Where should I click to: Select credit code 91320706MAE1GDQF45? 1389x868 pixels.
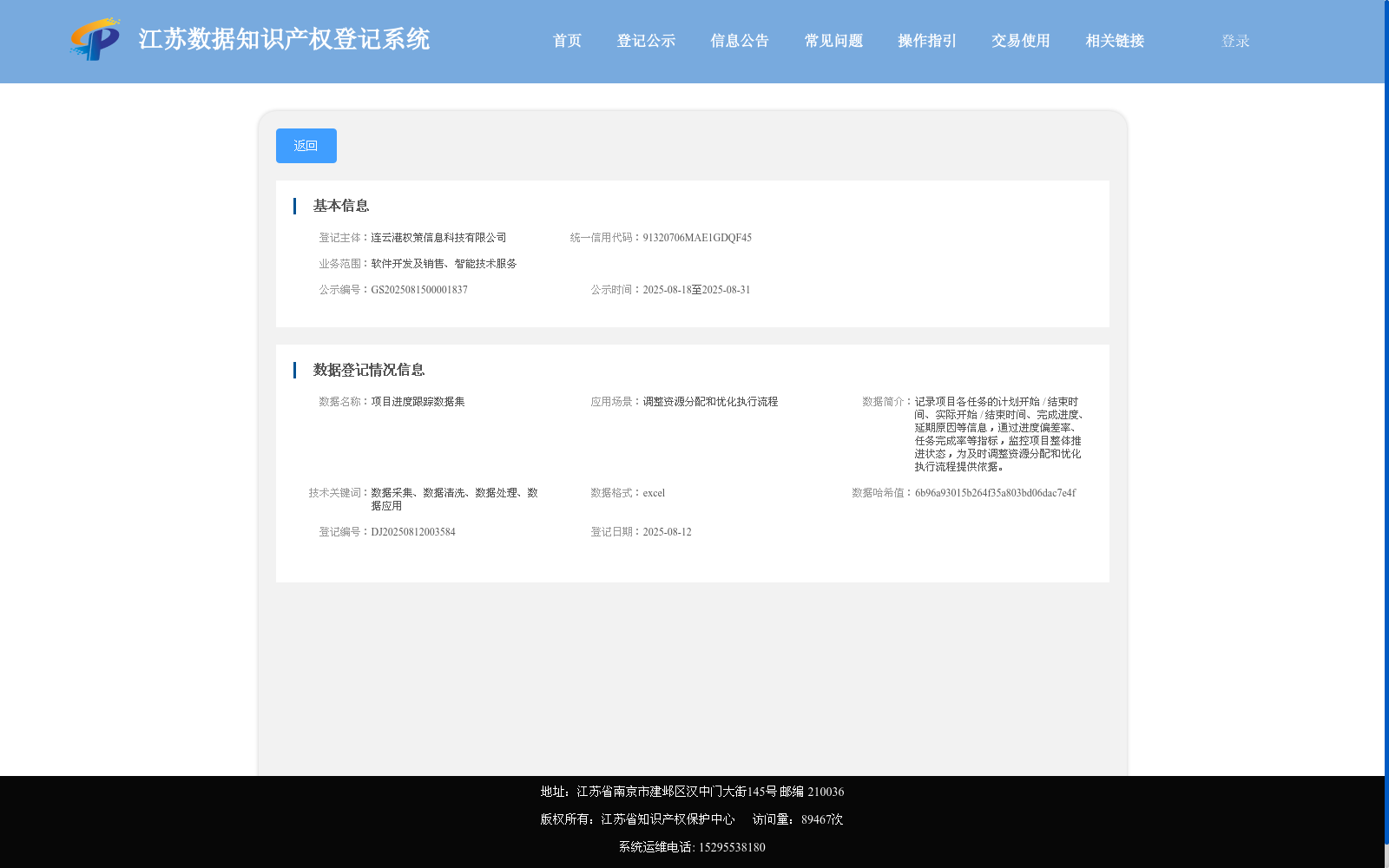[x=697, y=238]
